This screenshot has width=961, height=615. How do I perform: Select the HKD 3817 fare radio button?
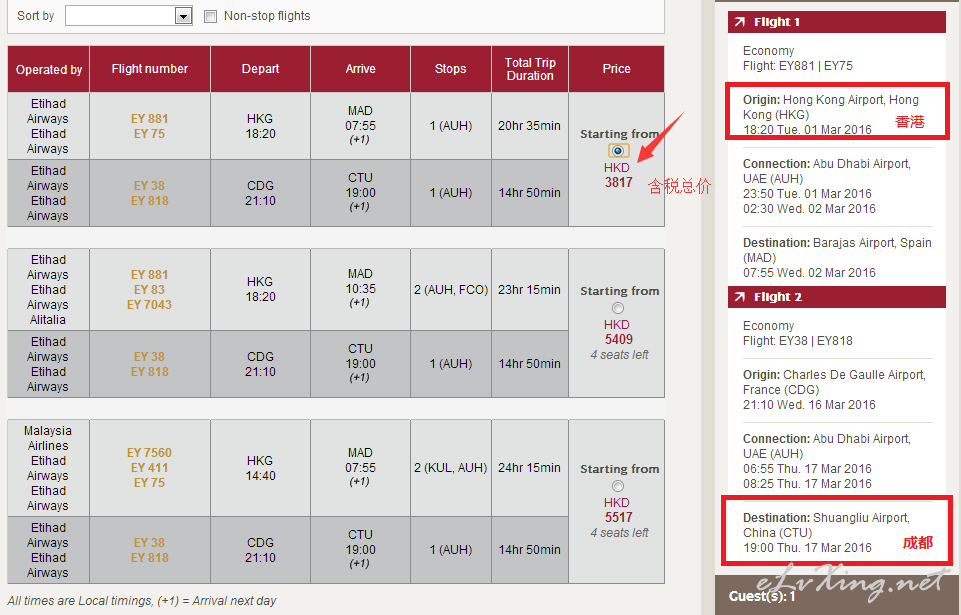618,151
